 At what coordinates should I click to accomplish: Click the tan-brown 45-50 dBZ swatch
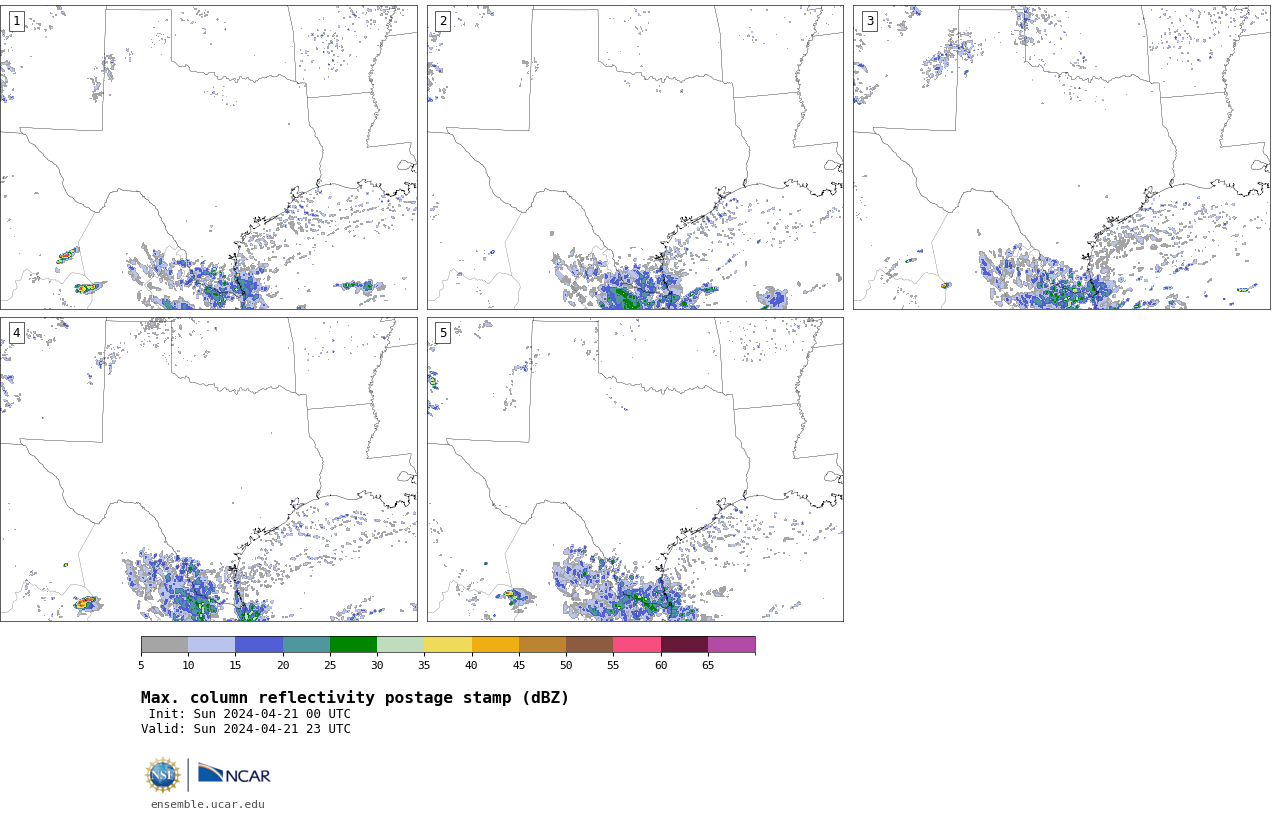coord(542,645)
